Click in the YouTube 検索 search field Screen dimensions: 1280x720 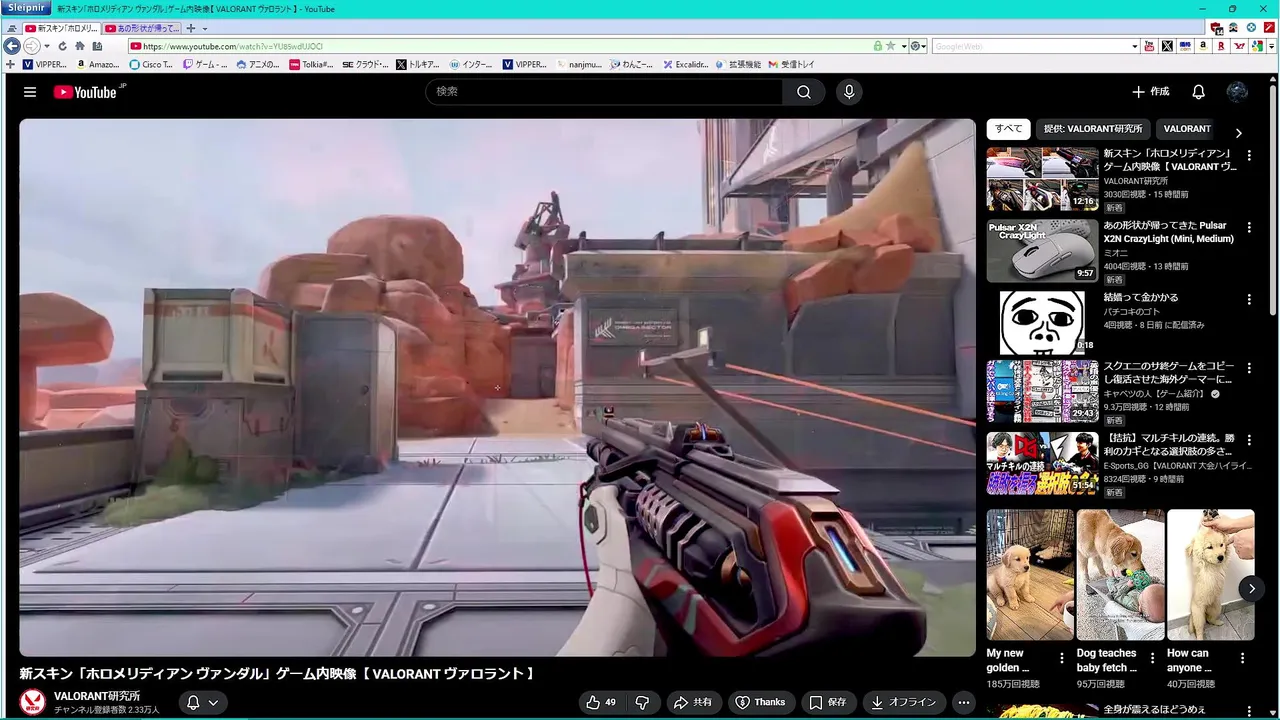[605, 92]
